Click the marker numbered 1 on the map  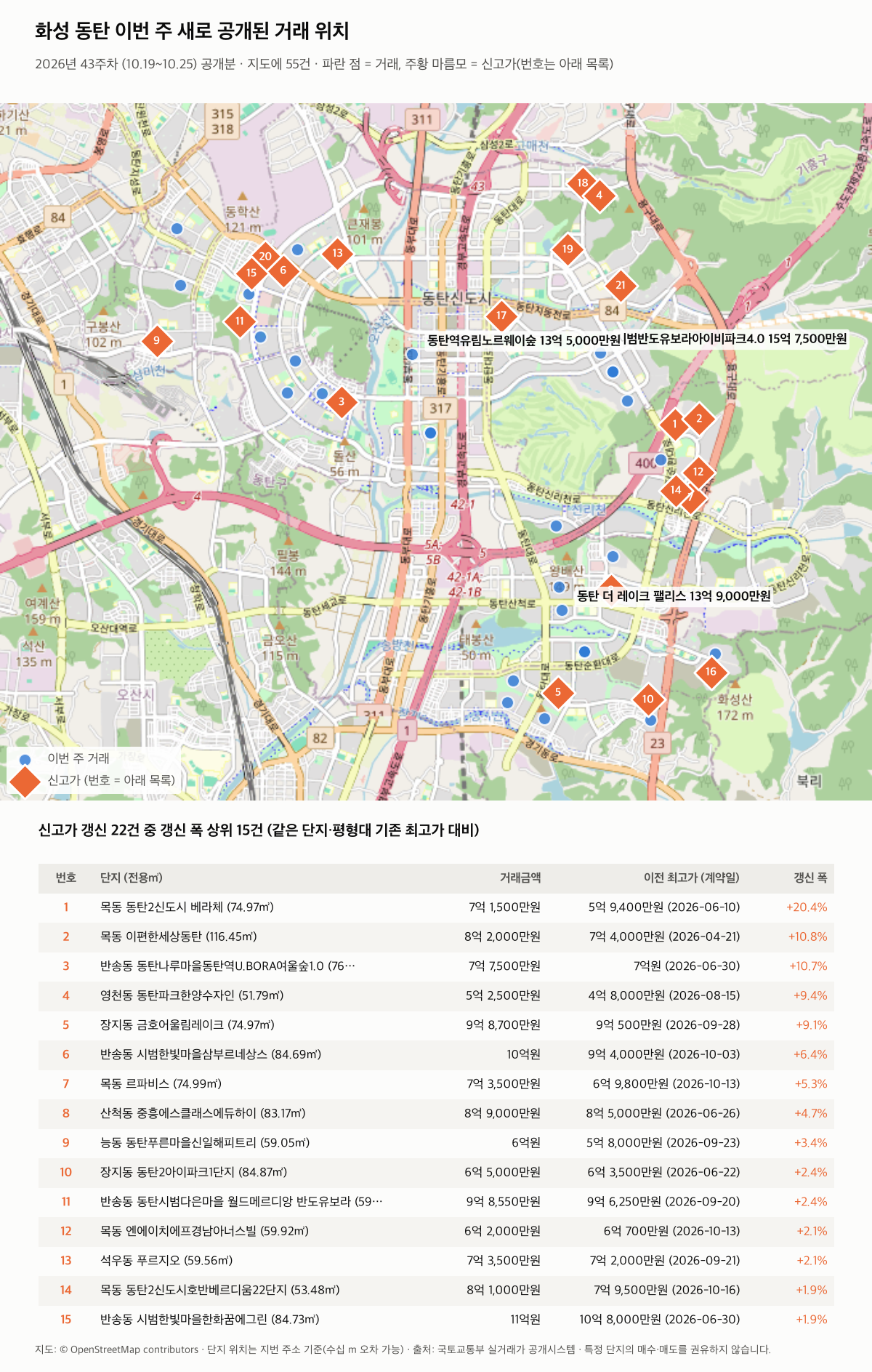(x=674, y=424)
